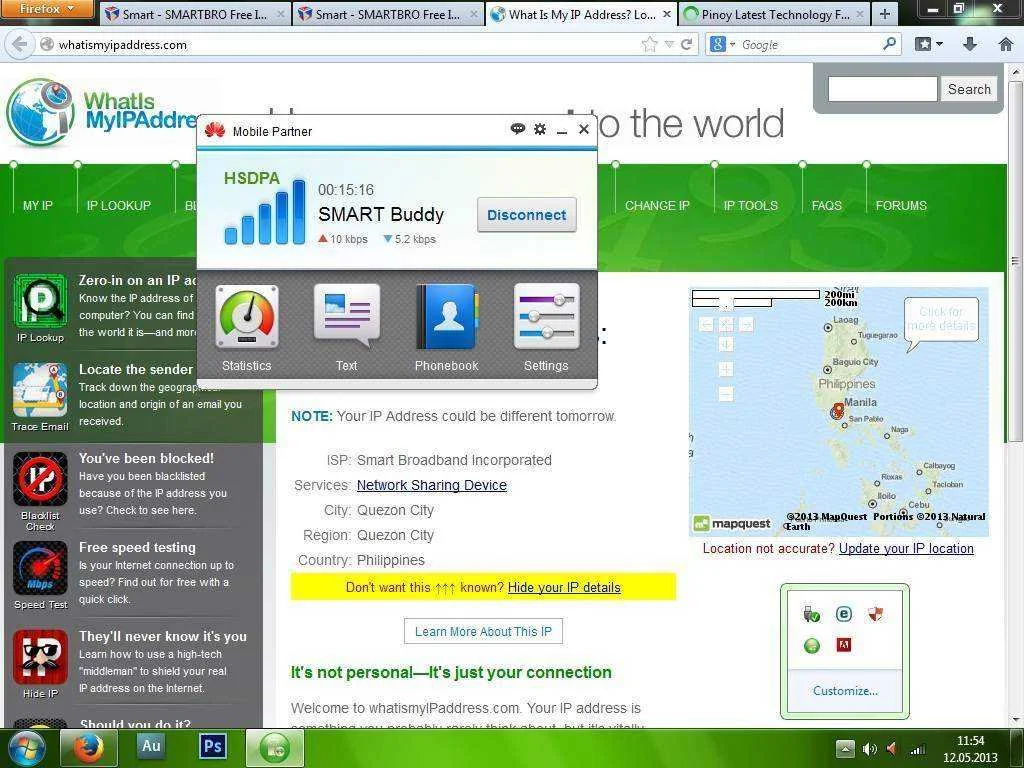Open Adobe Audition from the taskbar
This screenshot has height=768, width=1024.
(x=151, y=746)
